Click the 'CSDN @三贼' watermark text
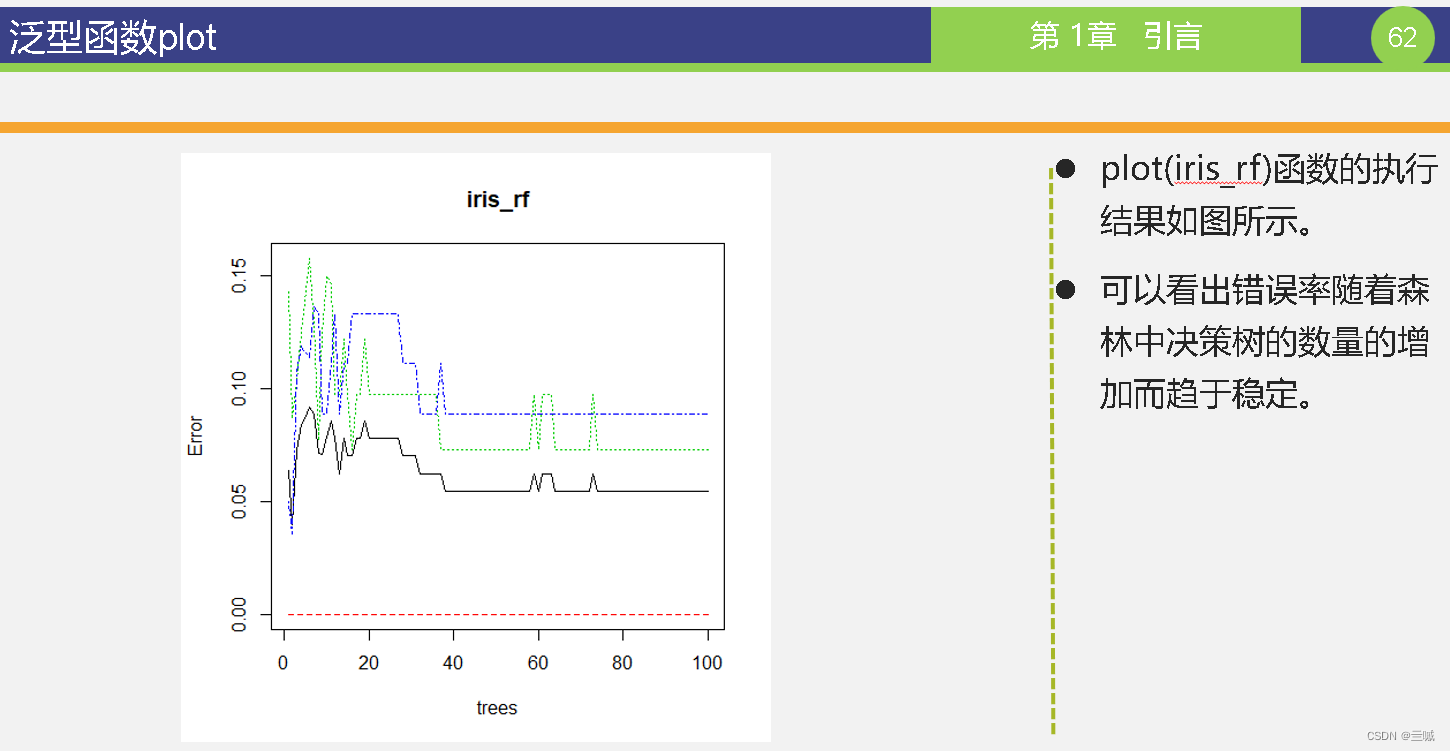Image resolution: width=1450 pixels, height=751 pixels. pyautogui.click(x=1400, y=735)
